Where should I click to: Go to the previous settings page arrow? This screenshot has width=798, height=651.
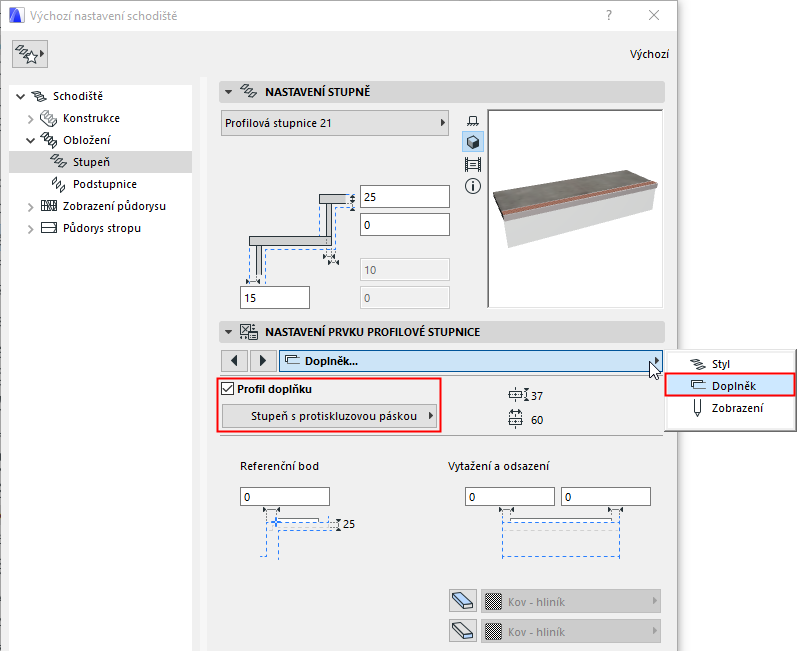tap(235, 361)
